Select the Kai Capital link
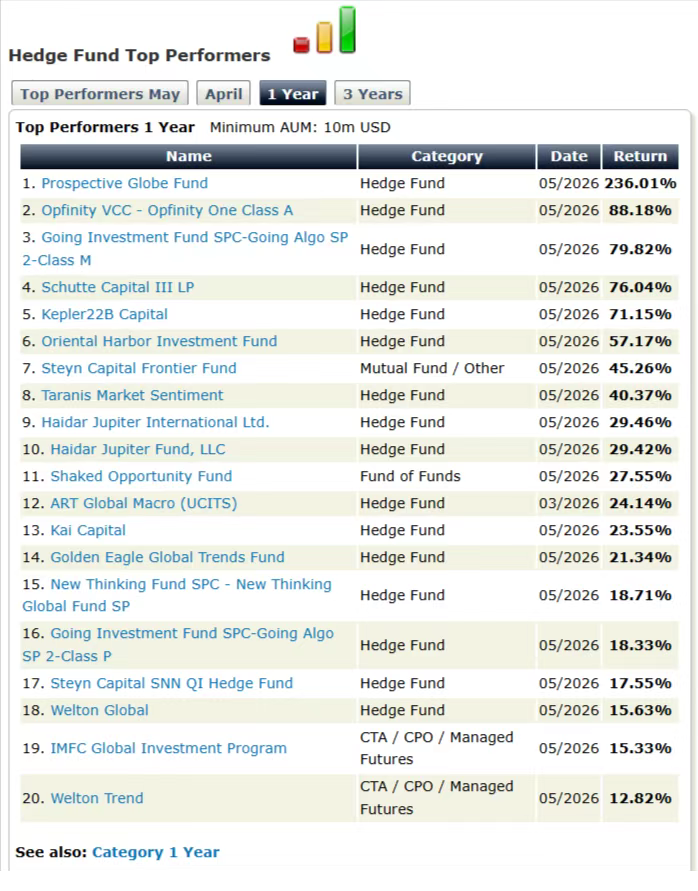This screenshot has height=891, width=698. tap(88, 531)
